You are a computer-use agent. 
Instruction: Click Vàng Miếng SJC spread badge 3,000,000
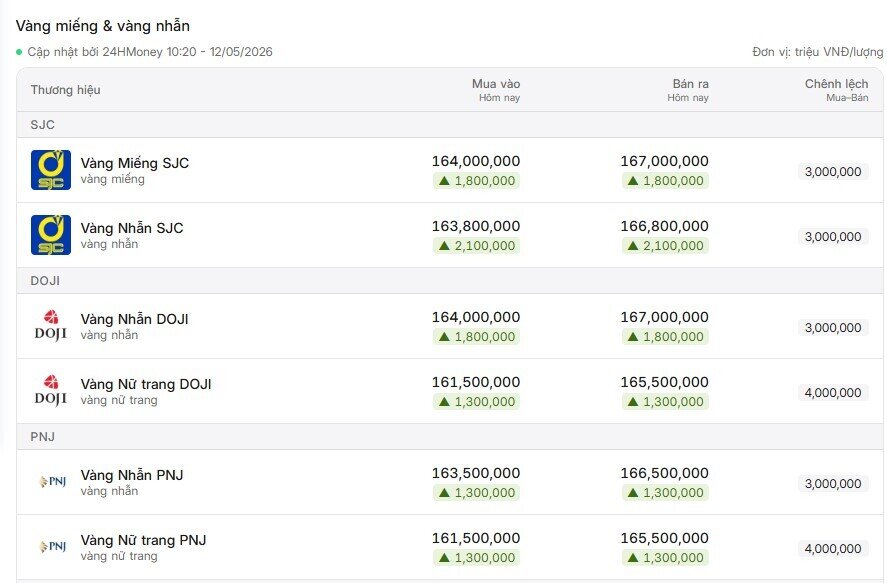tap(833, 172)
